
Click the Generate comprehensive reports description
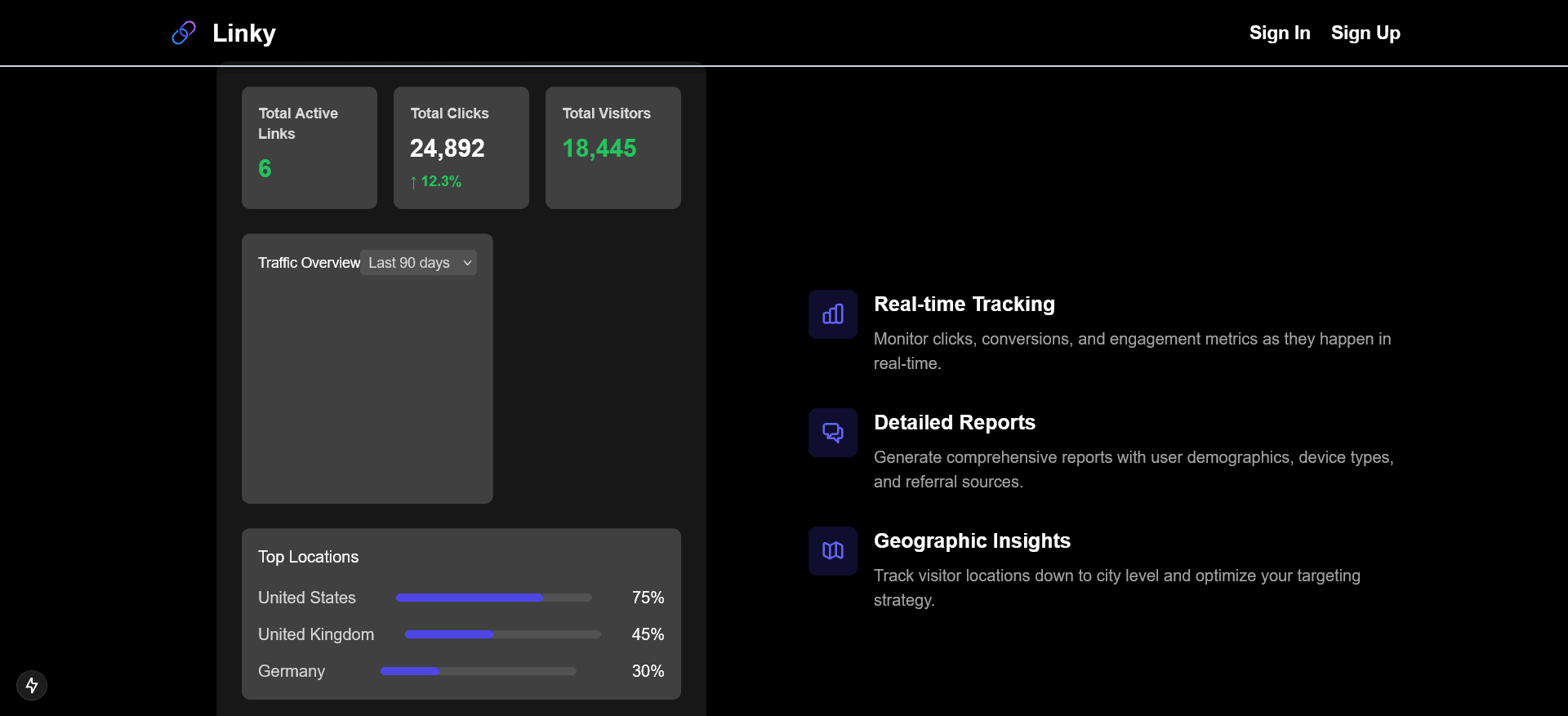[1134, 469]
